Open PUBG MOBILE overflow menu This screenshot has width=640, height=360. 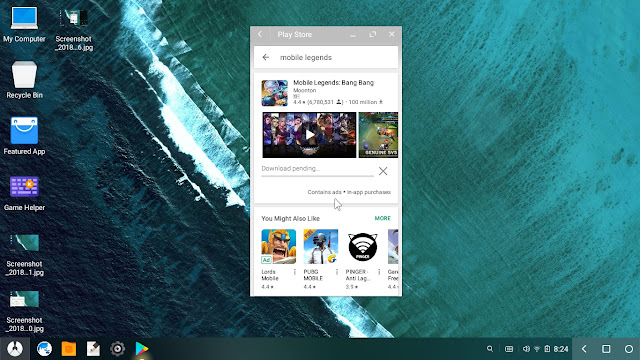(337, 272)
